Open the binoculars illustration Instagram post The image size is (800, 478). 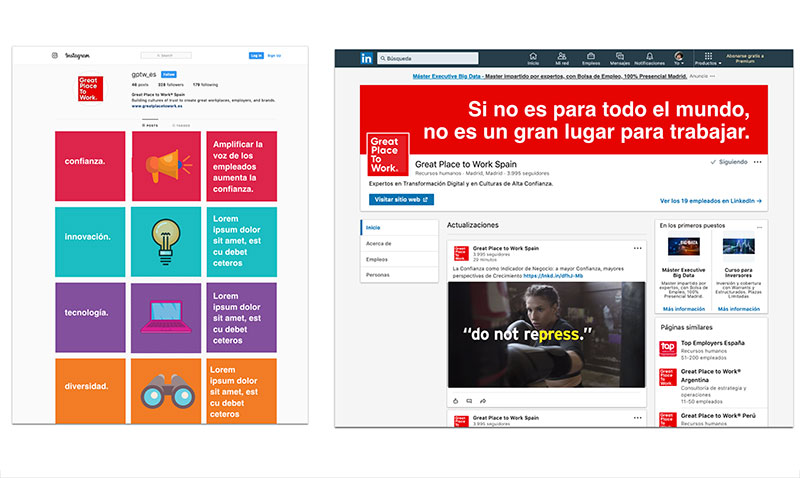(166, 391)
